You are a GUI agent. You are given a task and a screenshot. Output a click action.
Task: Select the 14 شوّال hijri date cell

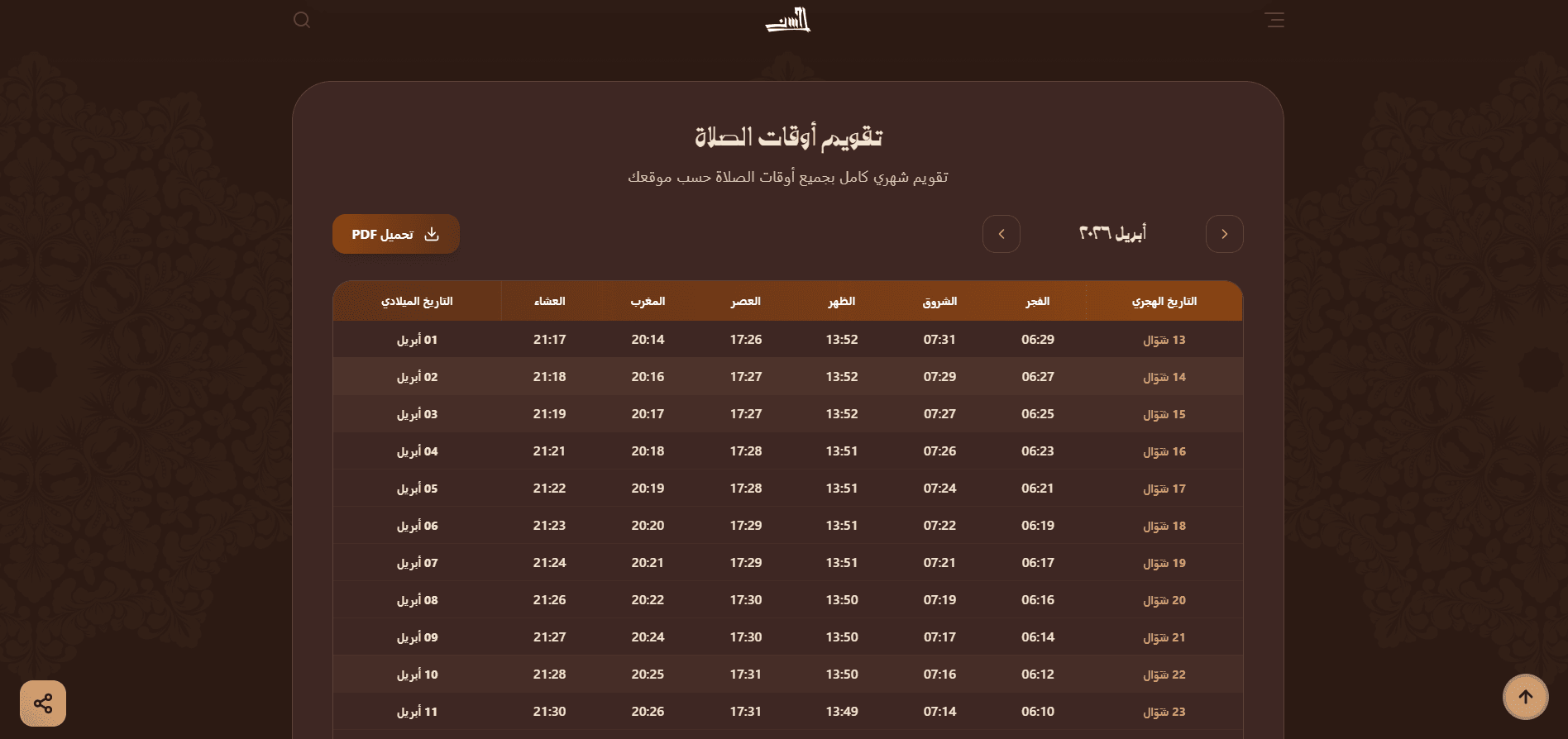tap(1164, 377)
